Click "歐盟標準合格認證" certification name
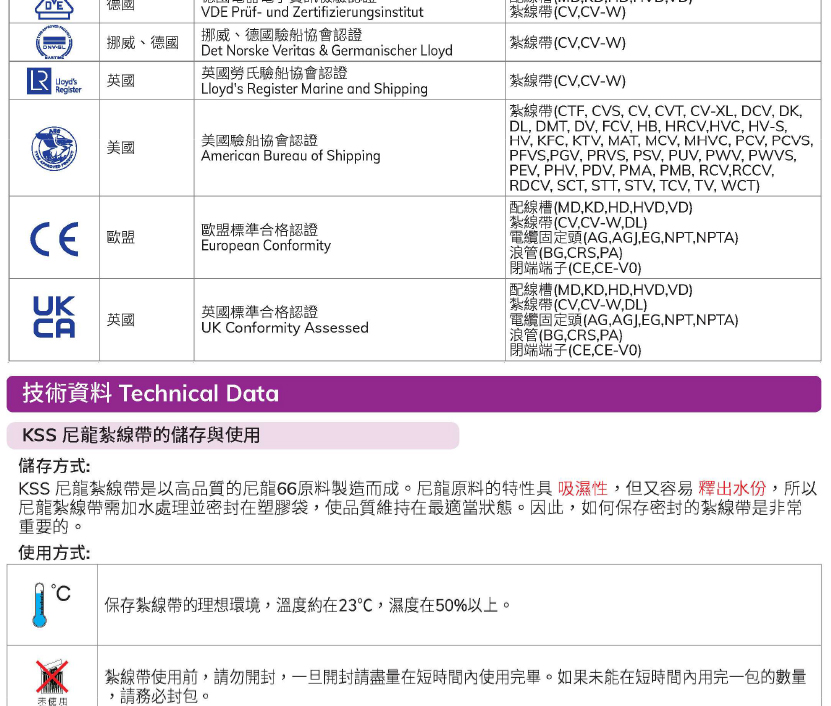Screen dimensions: 831x706 pyautogui.click(x=260, y=230)
